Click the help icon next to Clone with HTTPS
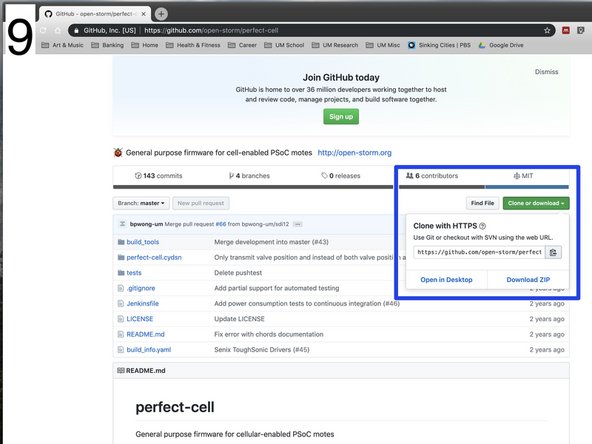The width and height of the screenshot is (592, 444). [x=482, y=226]
